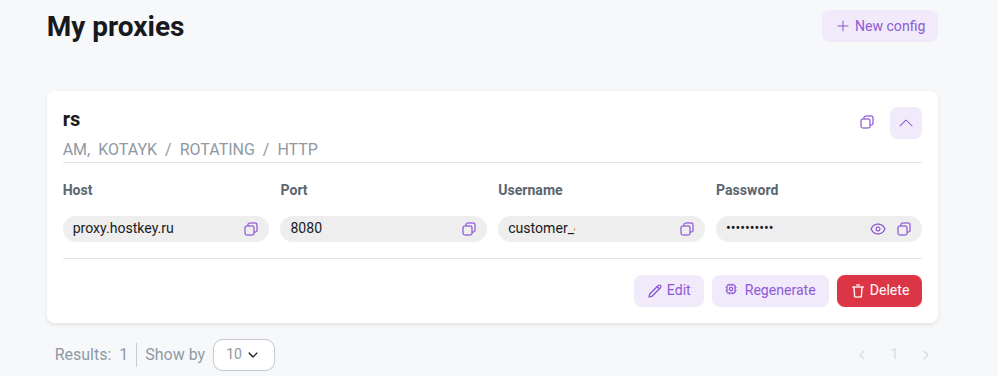This screenshot has width=998, height=376.
Task: Go to the next results page
Action: click(x=926, y=354)
